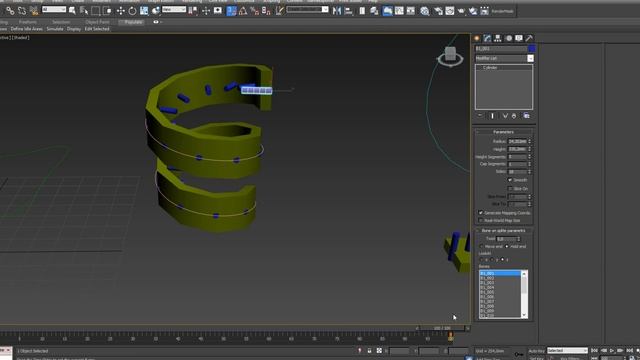The height and width of the screenshot is (360, 640).
Task: Focus the Radius value field
Action: pos(517,141)
